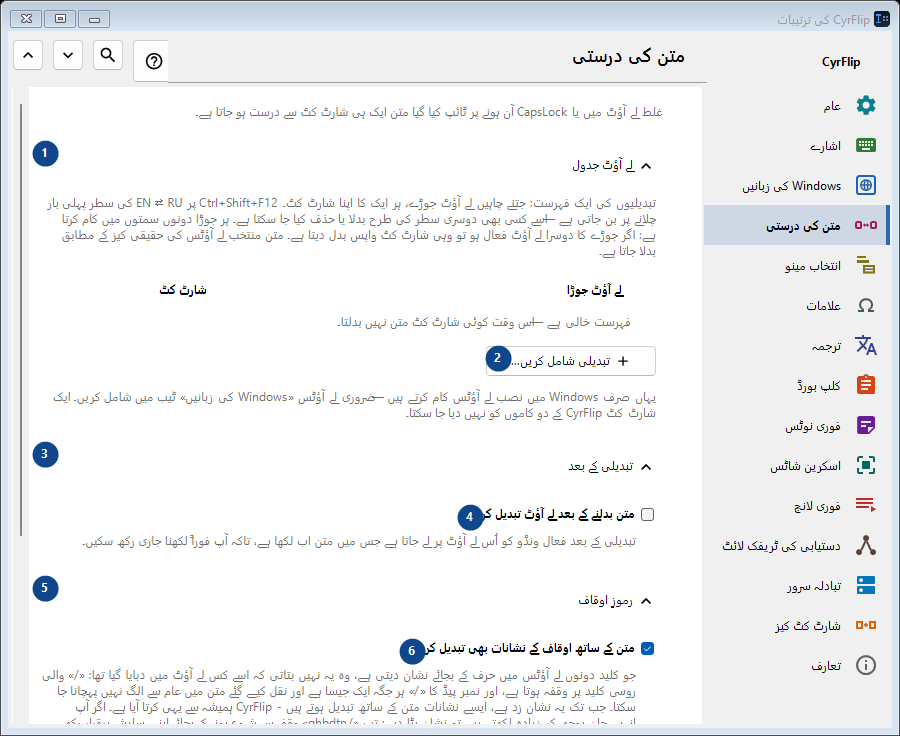Viewport: 900px width, 736px height.
Task: Click the شارٹ کٹ column header
Action: pyautogui.click(x=183, y=290)
